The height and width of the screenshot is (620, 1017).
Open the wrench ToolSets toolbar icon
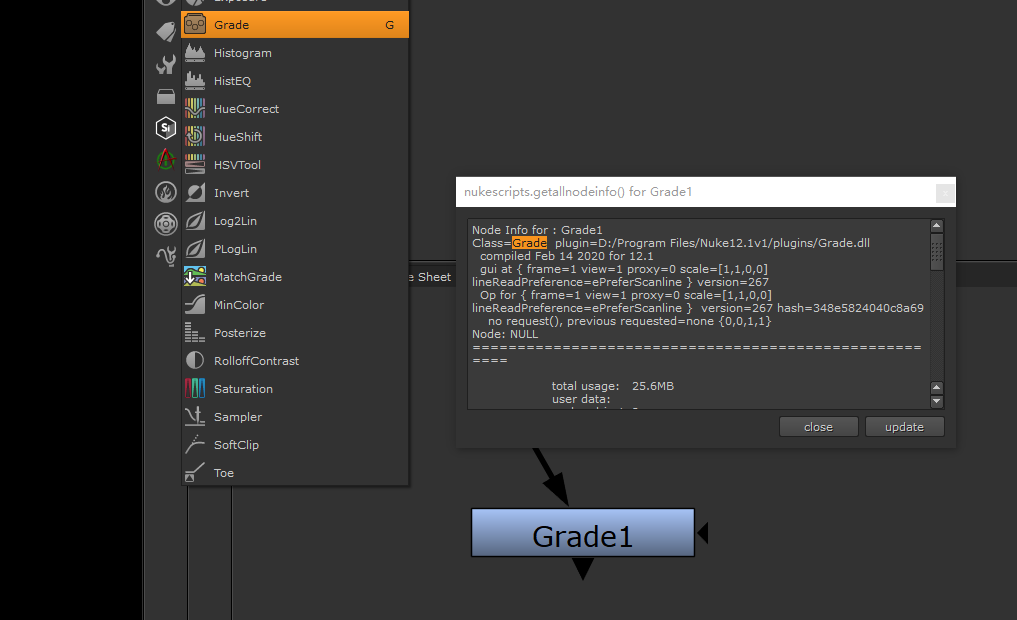tap(166, 65)
